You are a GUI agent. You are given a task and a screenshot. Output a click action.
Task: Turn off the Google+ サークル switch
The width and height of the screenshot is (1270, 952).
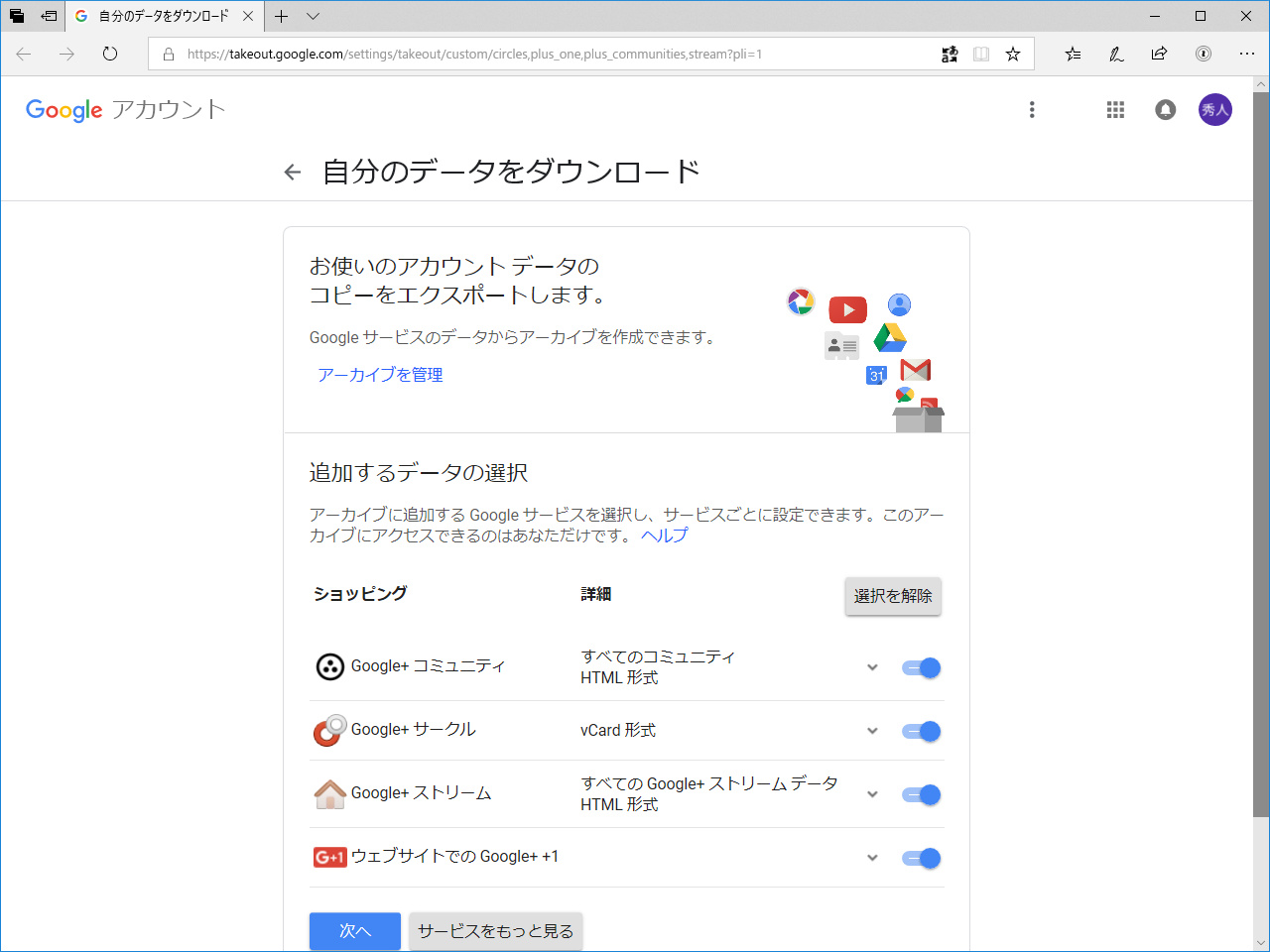point(921,730)
